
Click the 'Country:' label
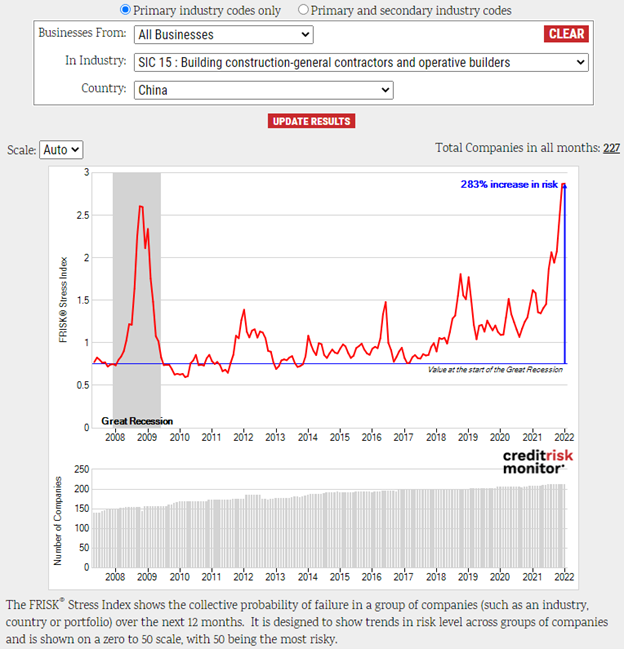(x=104, y=89)
